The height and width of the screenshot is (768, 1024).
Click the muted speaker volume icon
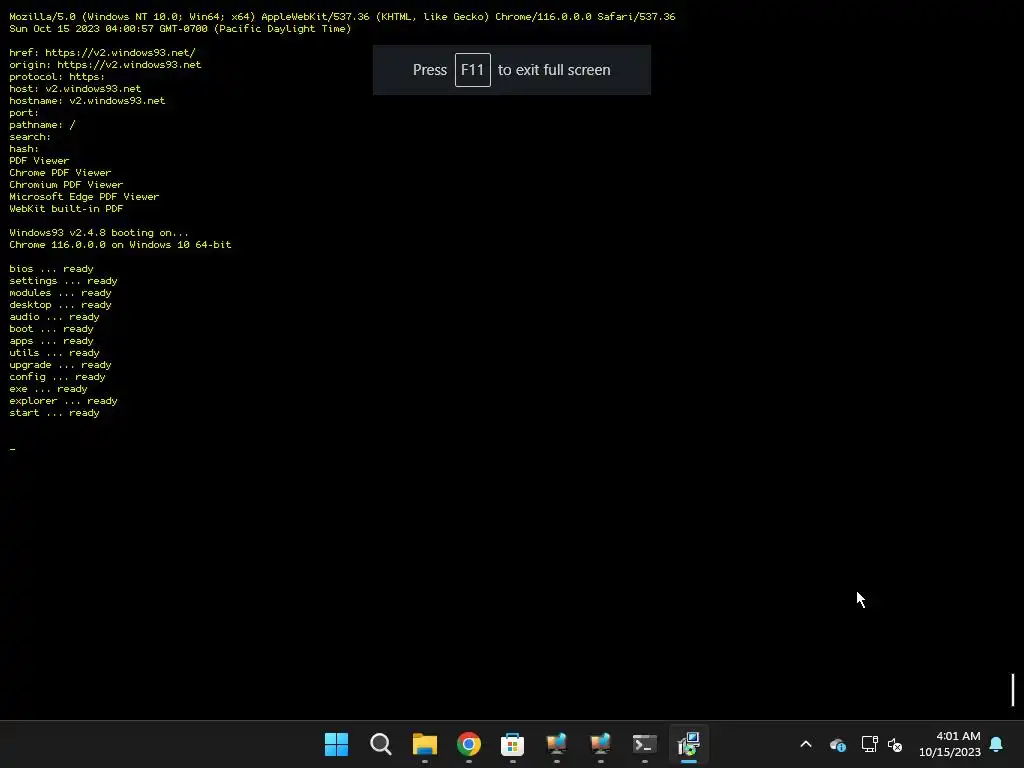[895, 744]
